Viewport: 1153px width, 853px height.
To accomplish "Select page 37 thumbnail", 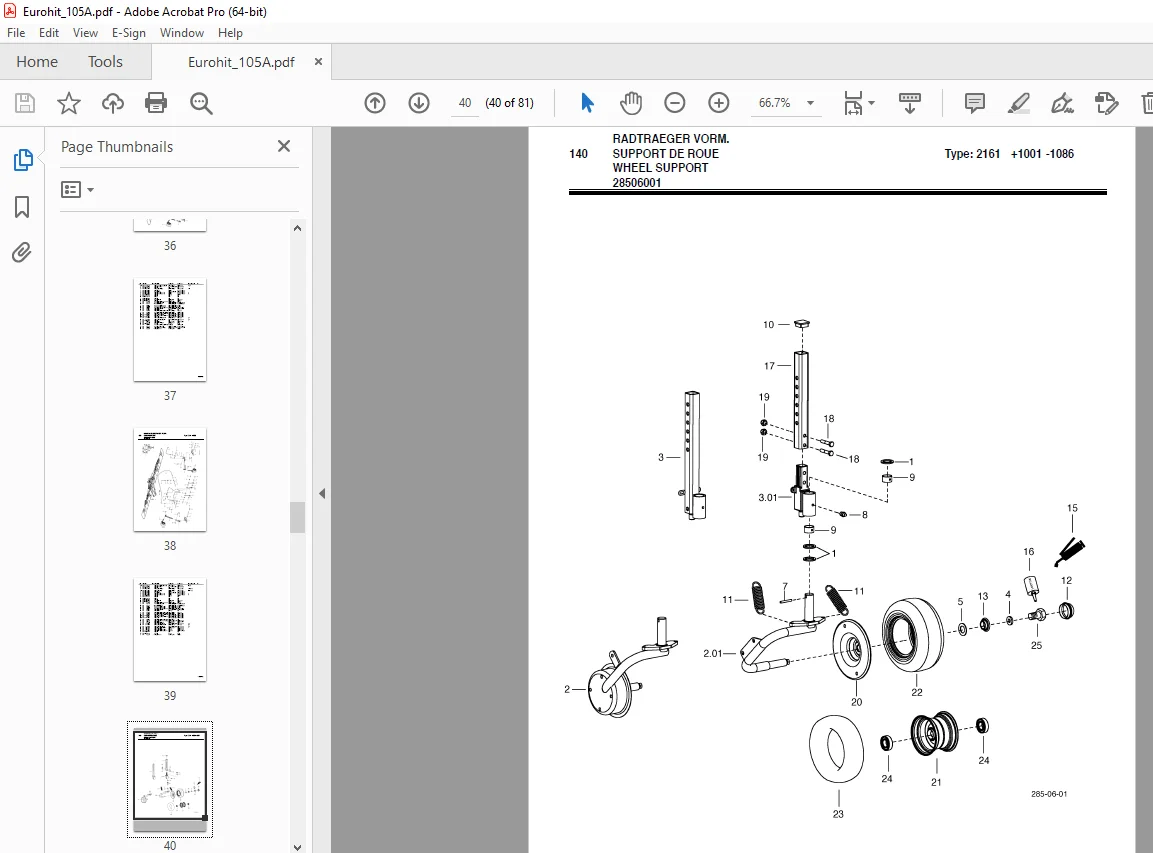I will tap(170, 330).
